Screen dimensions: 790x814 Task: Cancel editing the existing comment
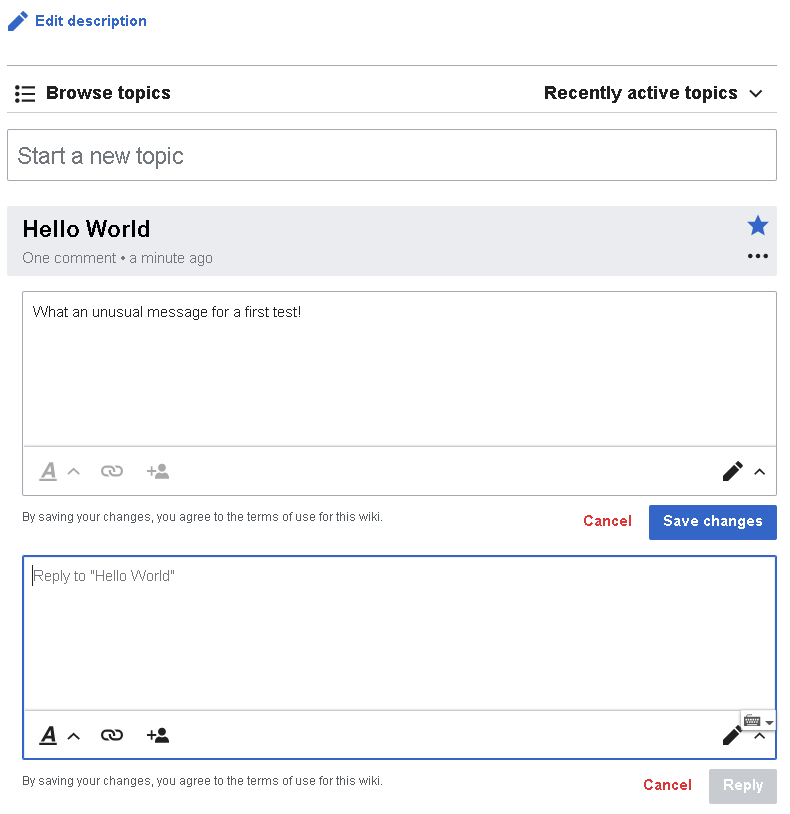point(607,521)
